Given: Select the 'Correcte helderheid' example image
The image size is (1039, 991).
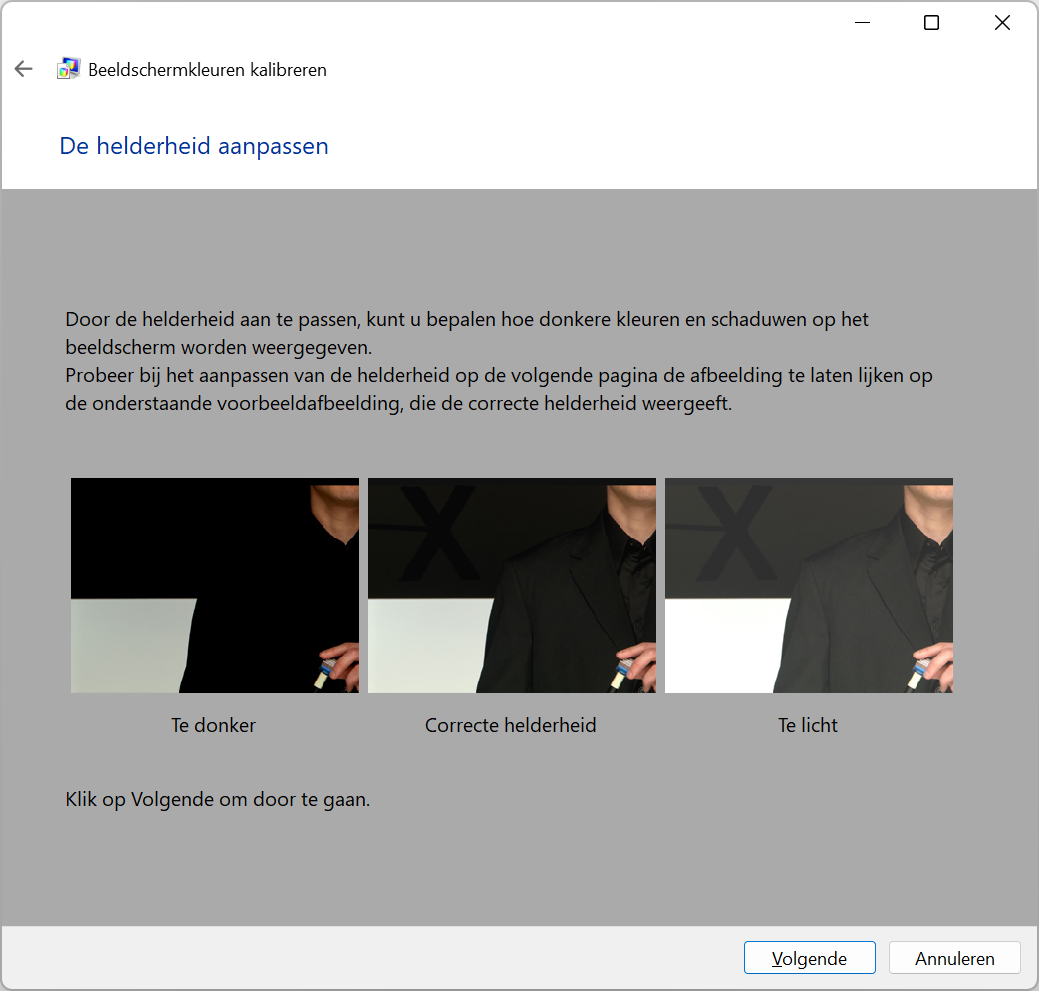Looking at the screenshot, I should (x=511, y=585).
